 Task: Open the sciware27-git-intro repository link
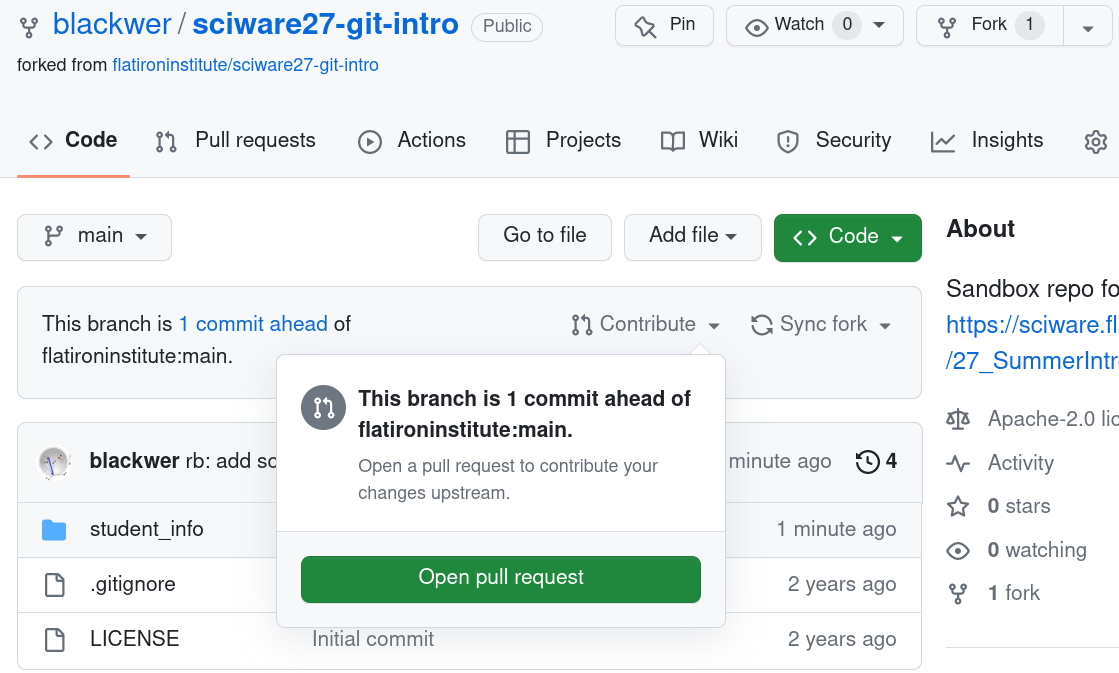[x=325, y=24]
